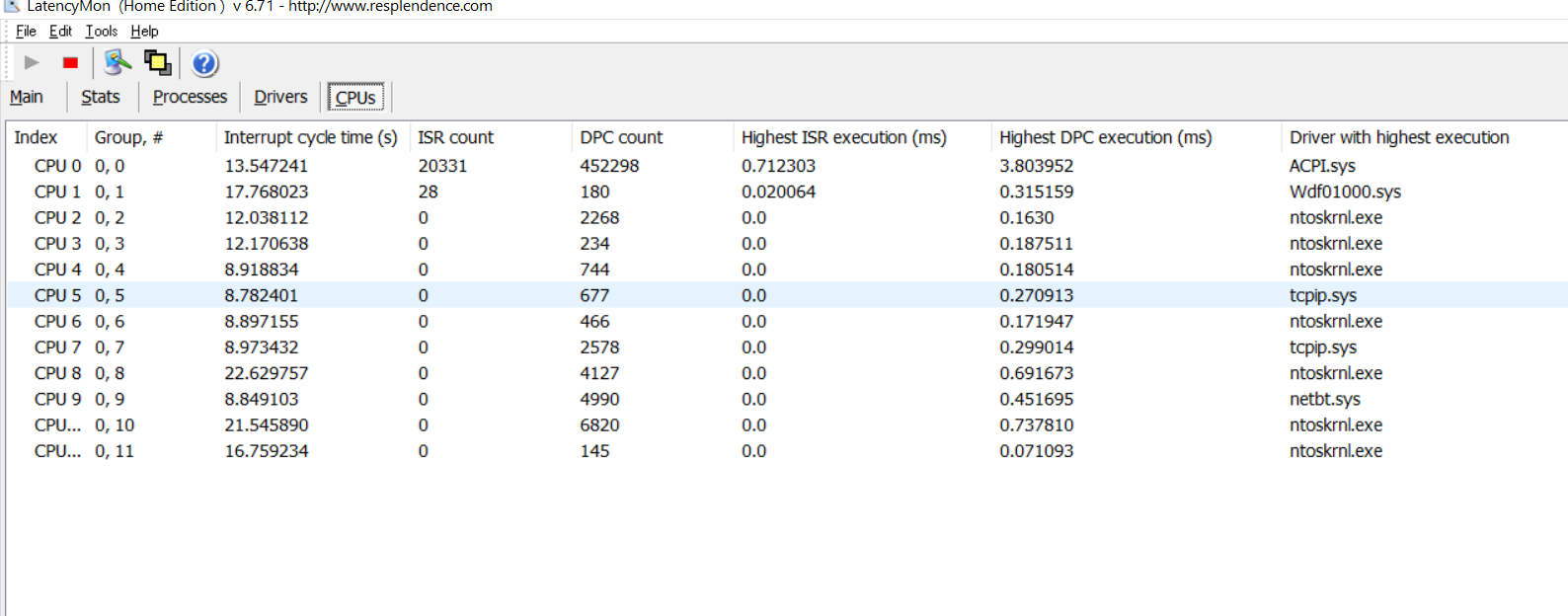Screen dimensions: 1568x616
Task: Sort by Highest DPC execution (ms) header
Action: 1105,137
